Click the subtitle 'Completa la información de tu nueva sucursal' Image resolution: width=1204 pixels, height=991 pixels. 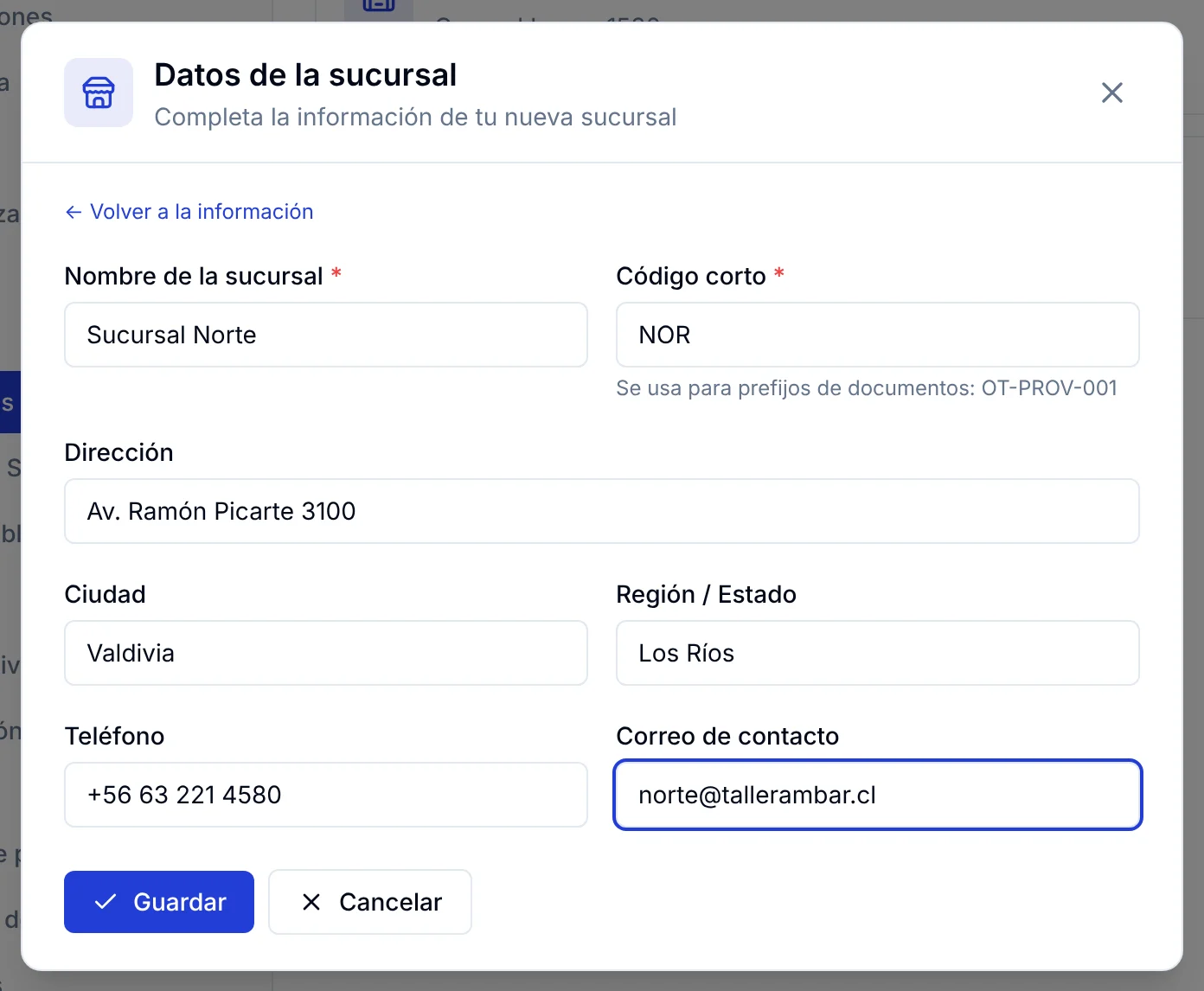(x=415, y=117)
